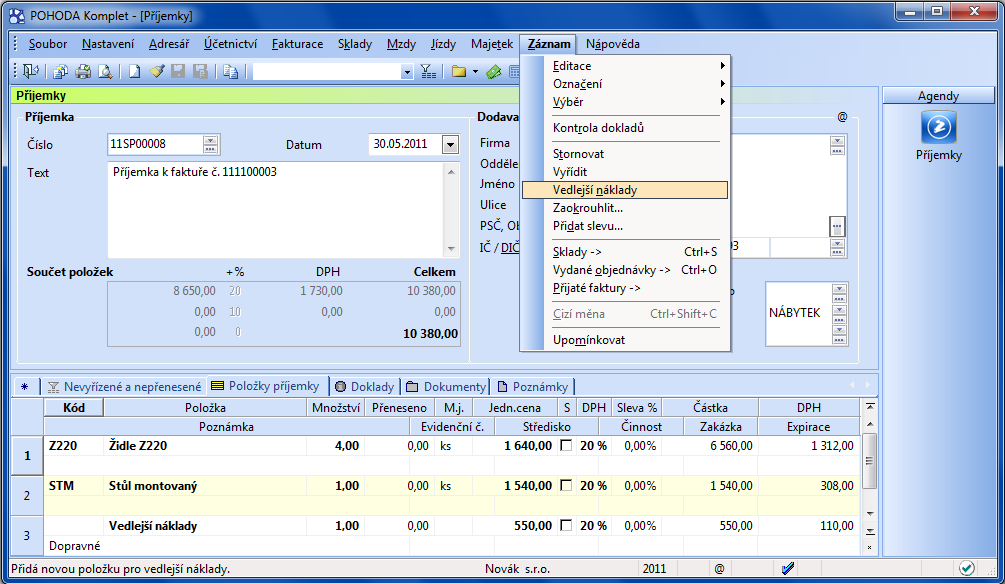The height and width of the screenshot is (584, 1005).
Task: Click the green money icon in toolbar
Action: coord(494,71)
